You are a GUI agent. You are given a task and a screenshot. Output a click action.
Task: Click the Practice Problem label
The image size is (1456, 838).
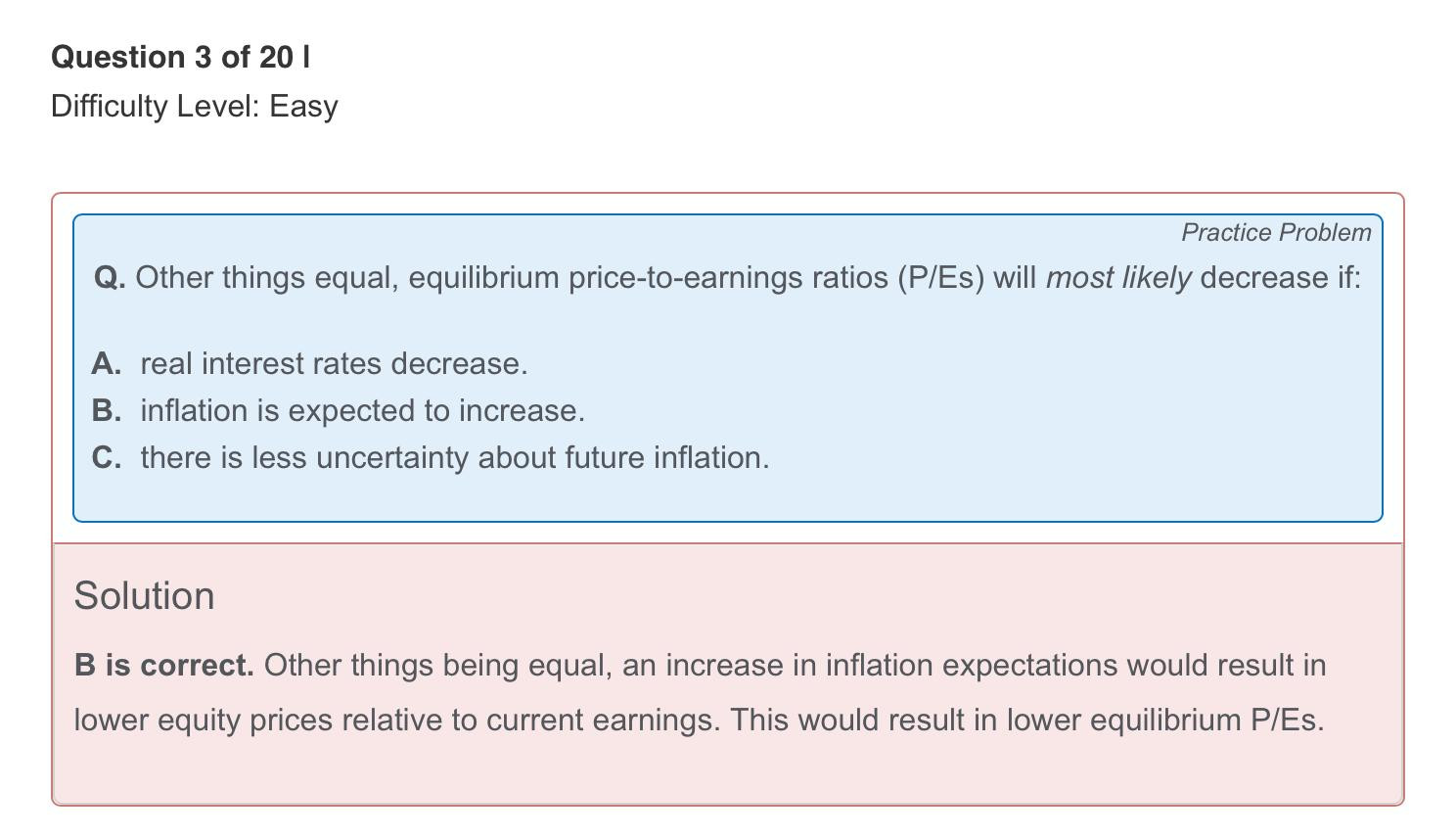pos(1276,232)
